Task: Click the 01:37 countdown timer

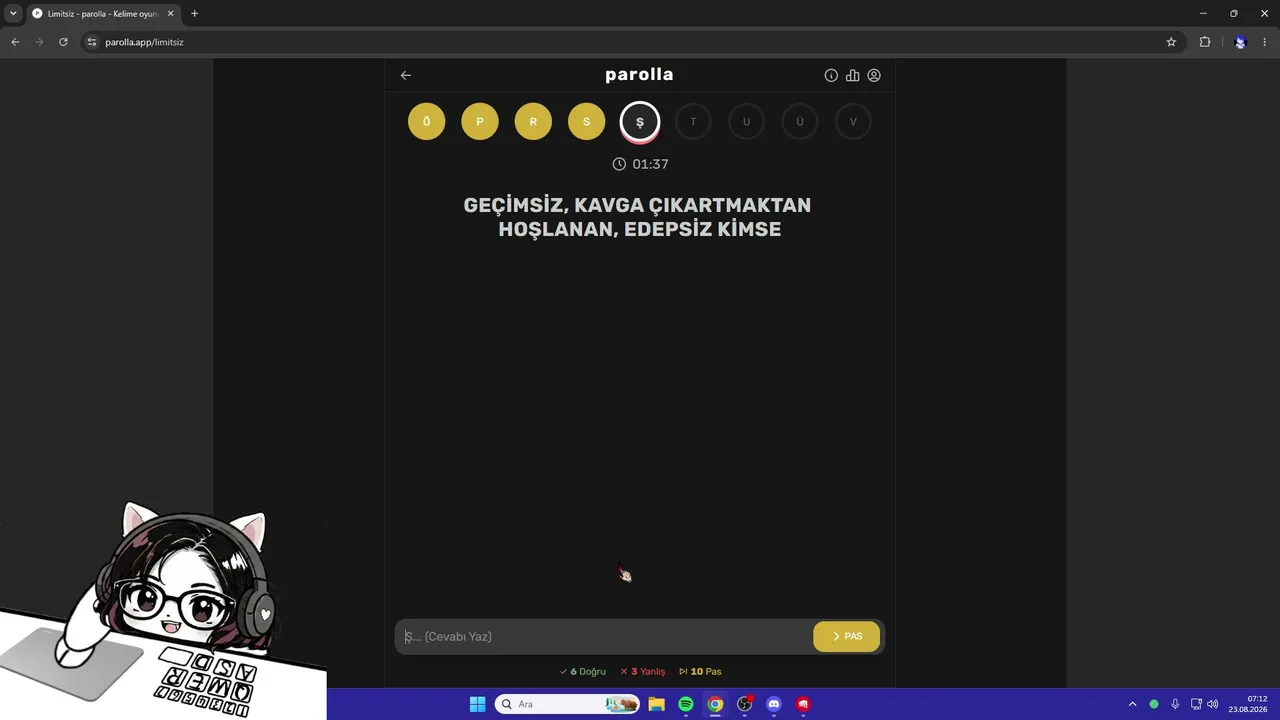Action: [640, 164]
